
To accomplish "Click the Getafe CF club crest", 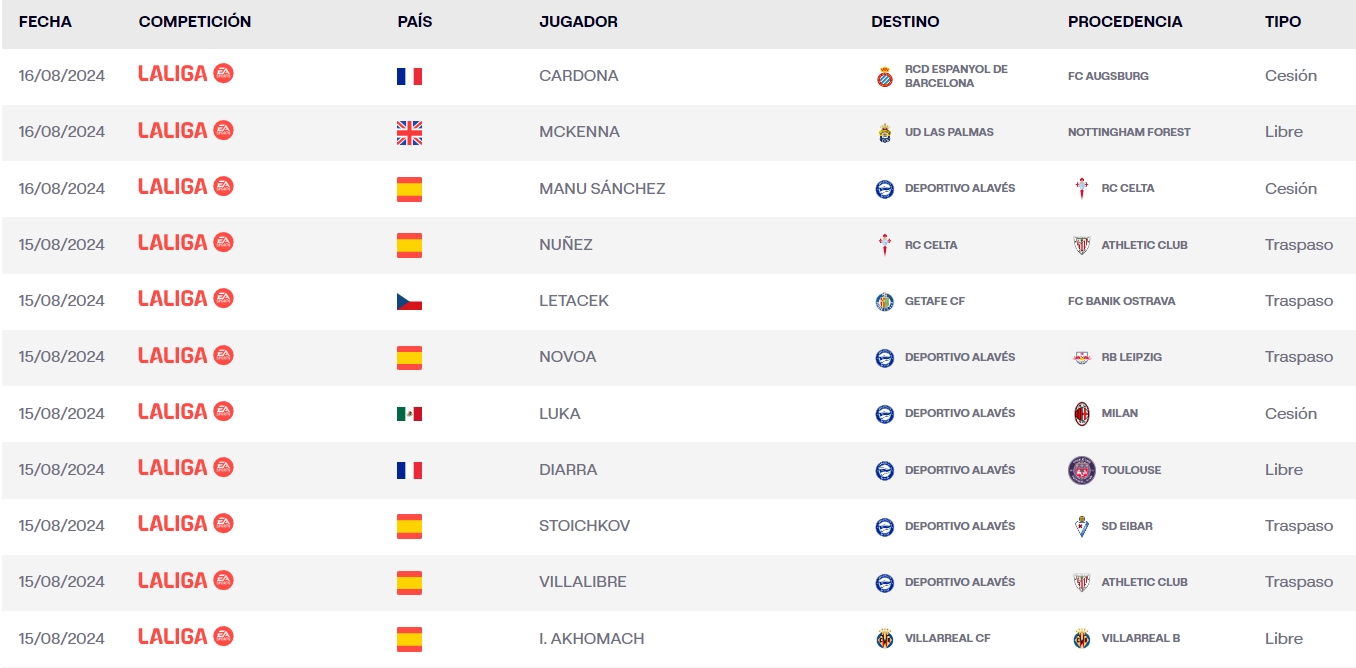I will point(884,301).
